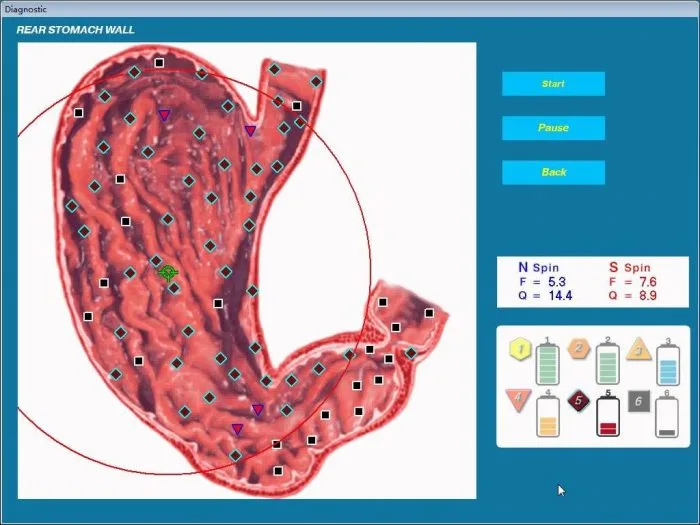700x525 pixels.
Task: Select the green battery labeled 2
Action: [x=609, y=362]
